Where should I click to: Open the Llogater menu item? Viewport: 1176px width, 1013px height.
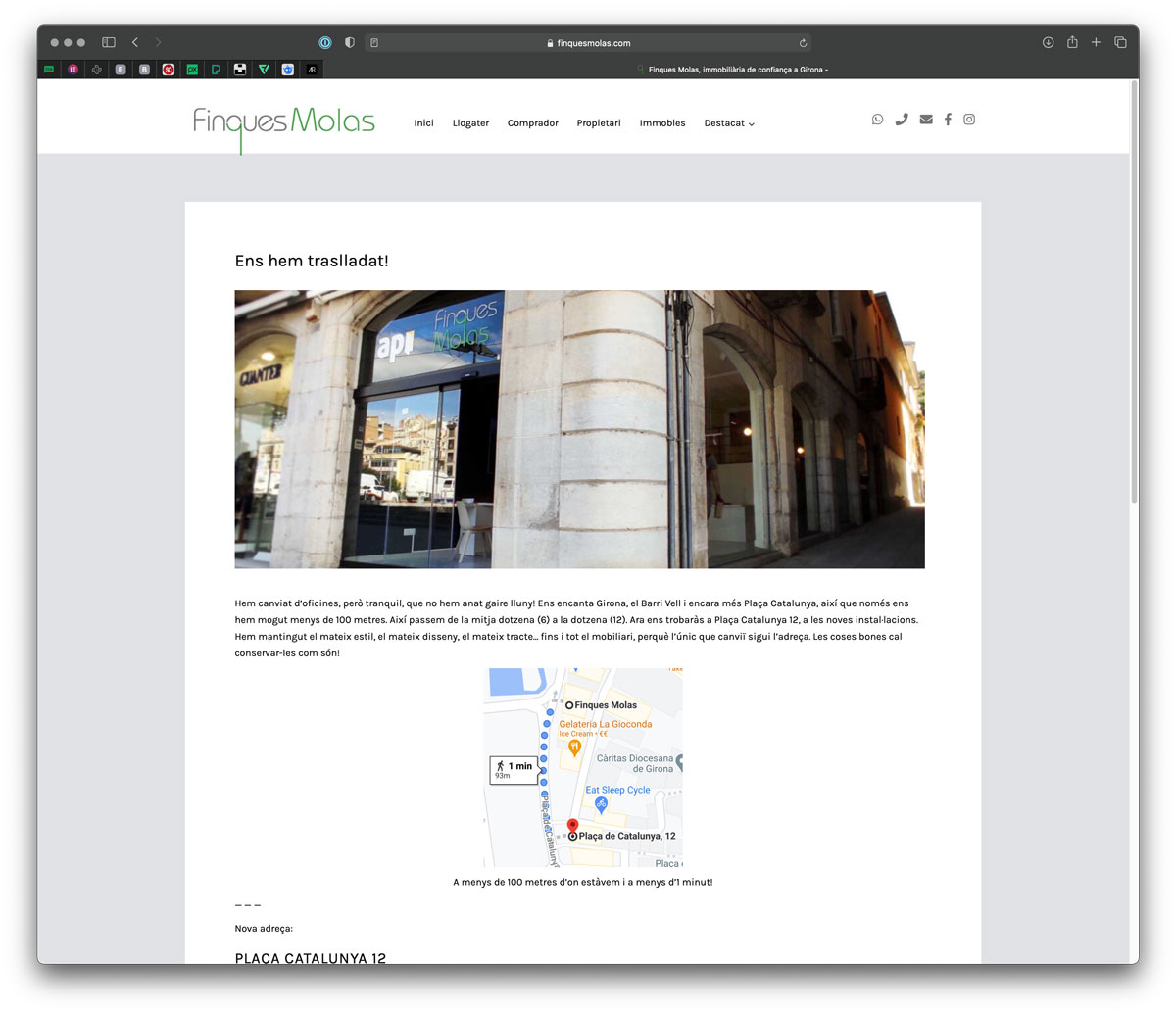pos(470,123)
